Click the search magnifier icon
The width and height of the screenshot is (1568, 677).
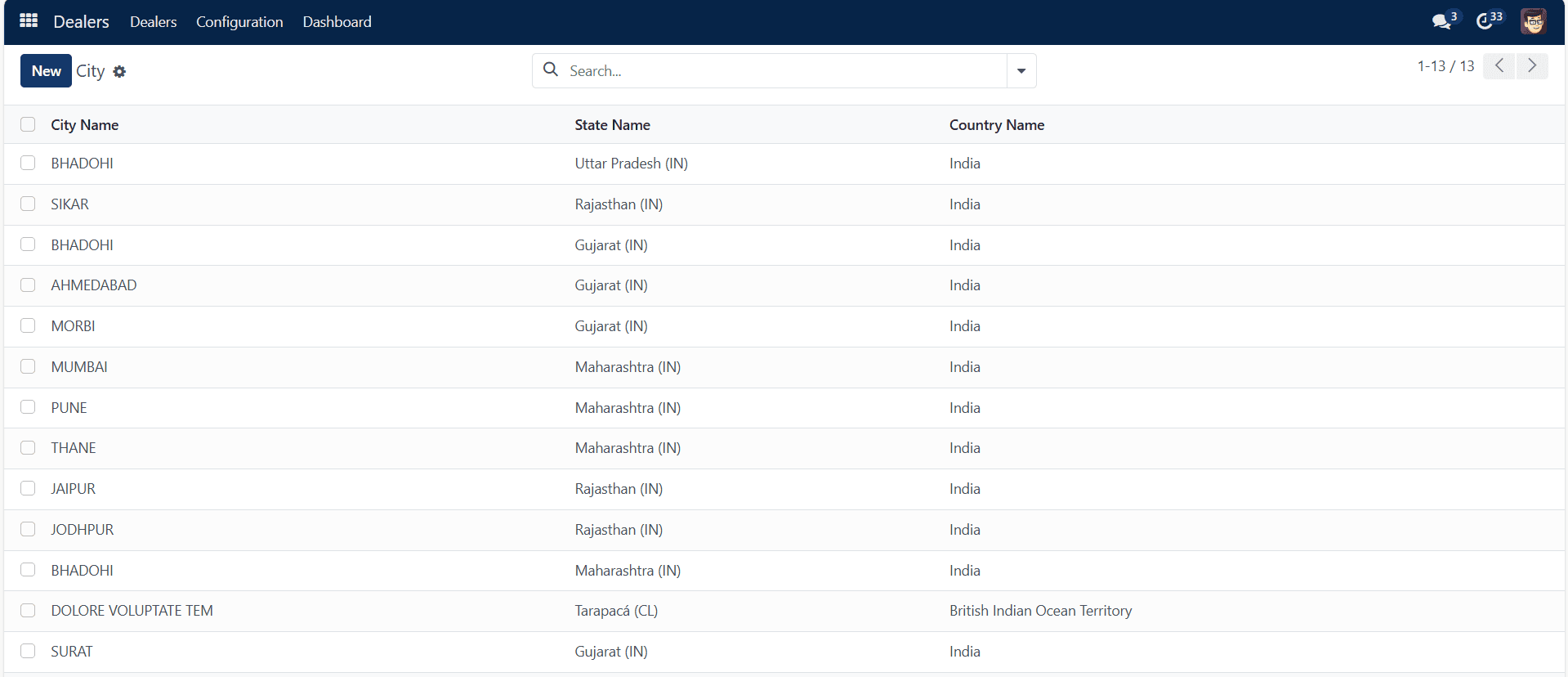coord(552,69)
